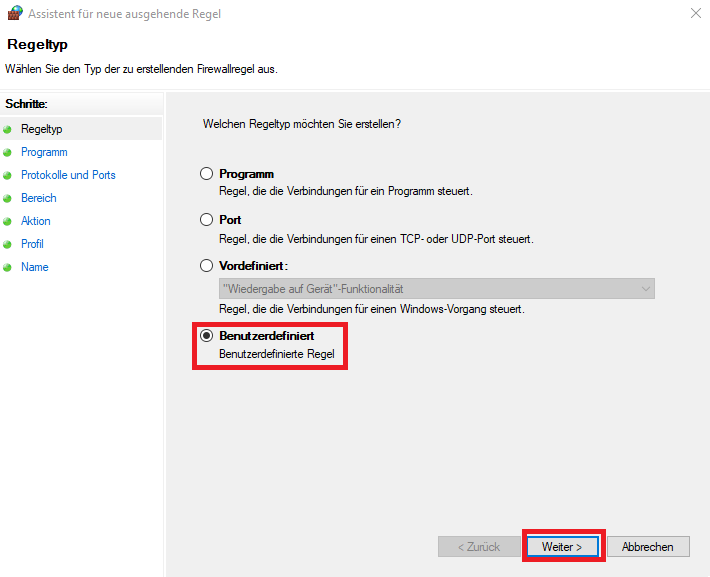Viewport: 710px width, 577px height.
Task: Click green bullet beside Aktion step
Action: click(x=7, y=221)
